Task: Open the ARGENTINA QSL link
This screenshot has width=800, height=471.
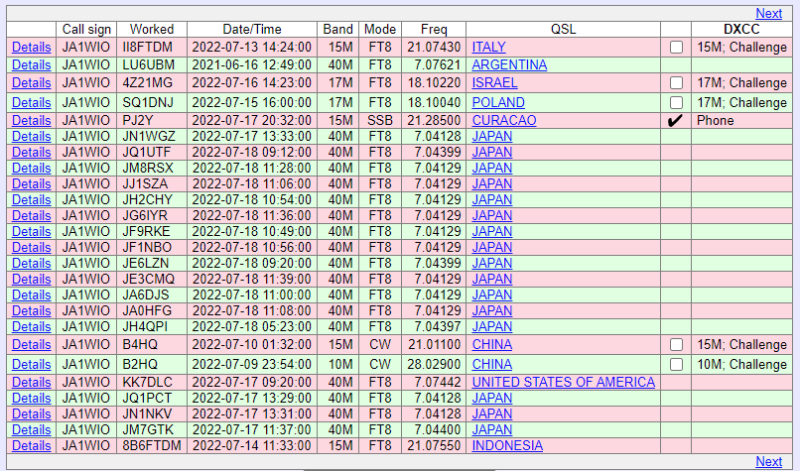Action: (x=509, y=65)
